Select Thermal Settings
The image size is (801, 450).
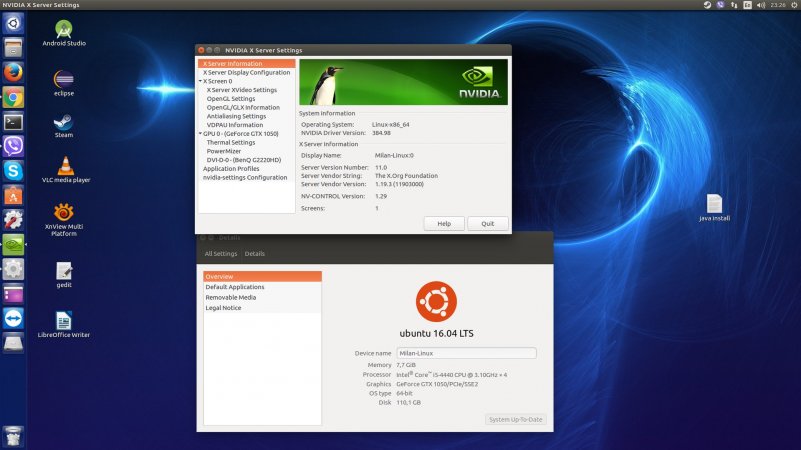[231, 143]
